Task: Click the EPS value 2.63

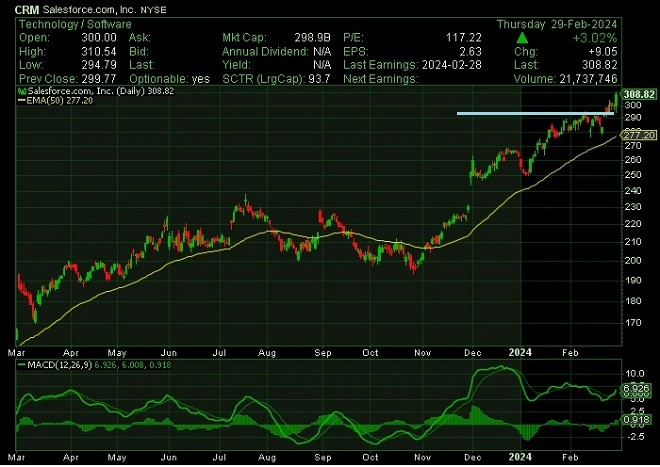Action: (x=471, y=51)
